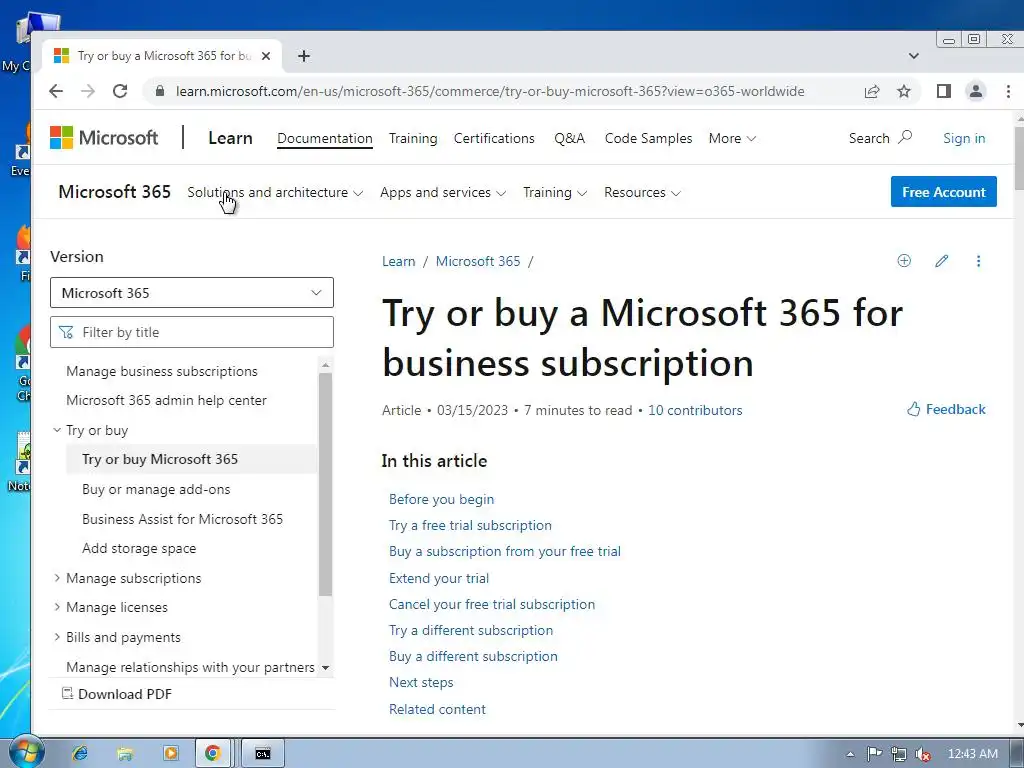Open the Windows Start orb

click(x=27, y=752)
